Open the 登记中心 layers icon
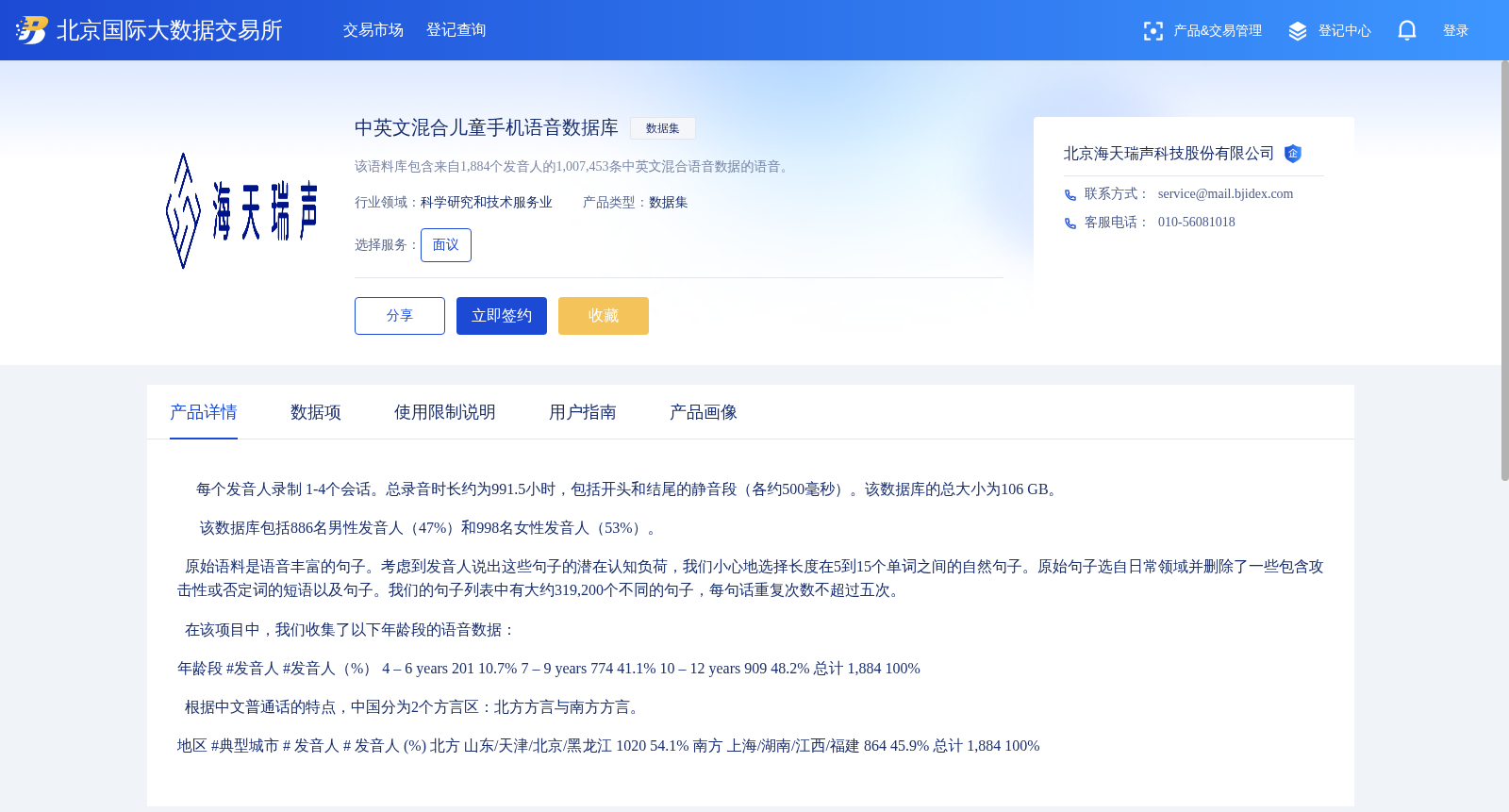The image size is (1509, 812). coord(1298,31)
